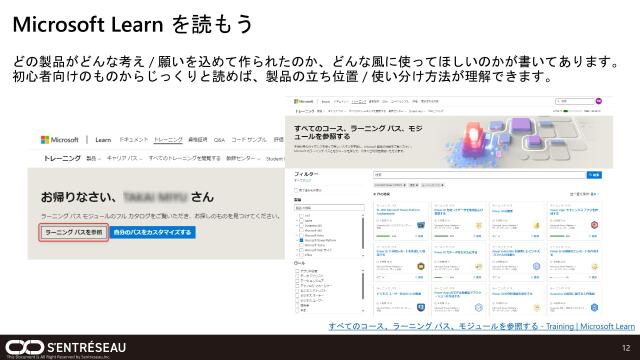Open the 製品 dropdown in training nav

(93, 158)
